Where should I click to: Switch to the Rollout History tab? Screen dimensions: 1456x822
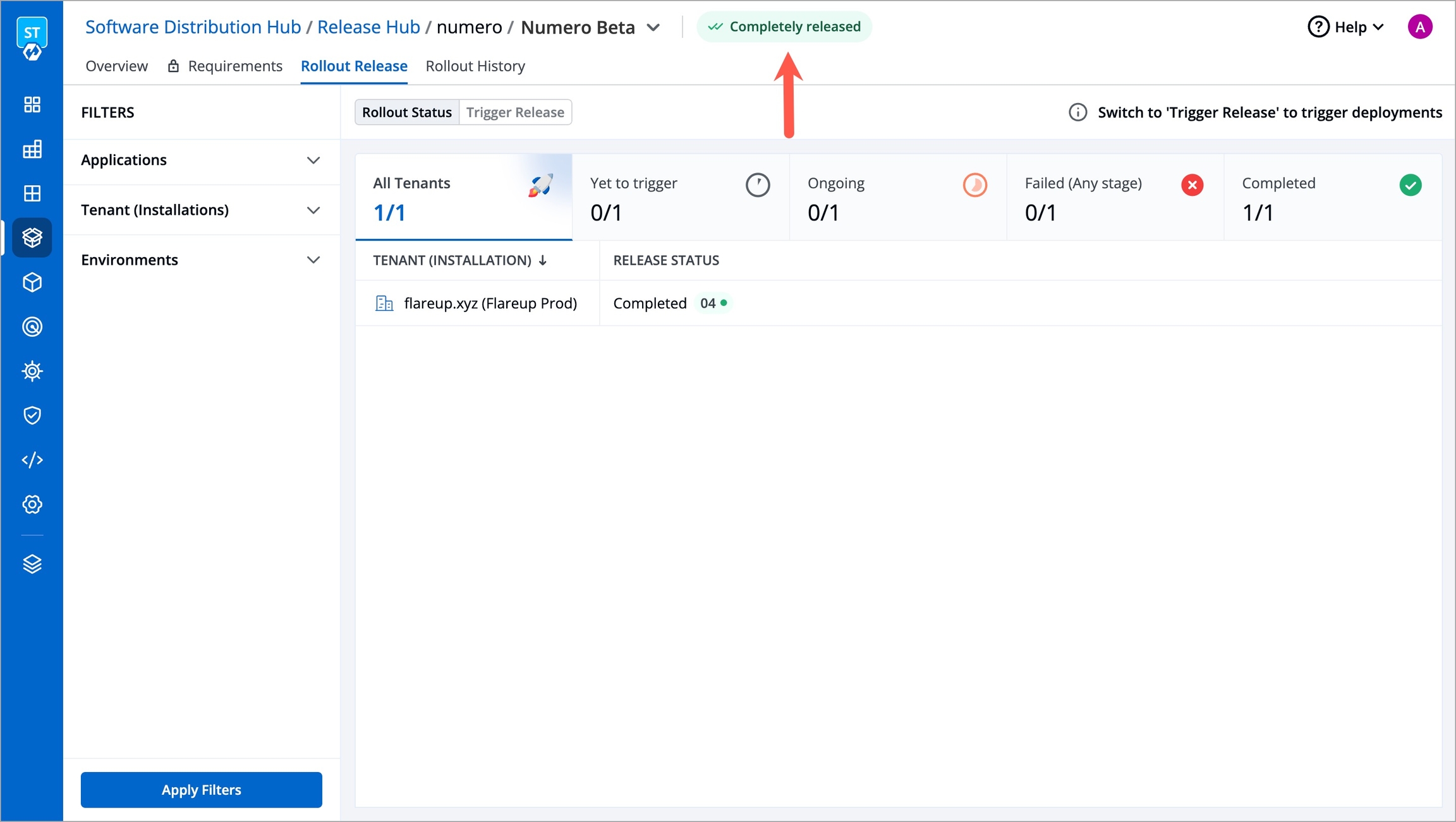[475, 66]
